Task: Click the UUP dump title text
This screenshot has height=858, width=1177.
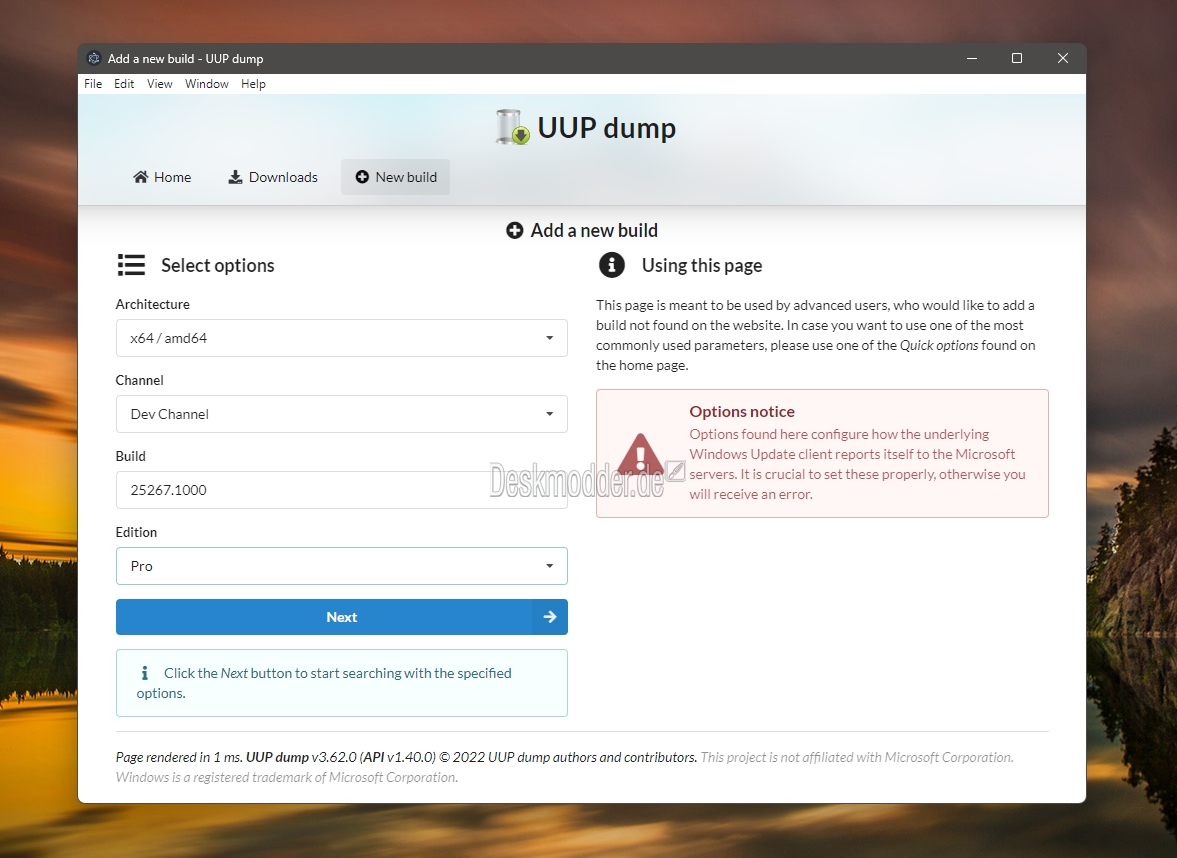Action: pos(607,128)
